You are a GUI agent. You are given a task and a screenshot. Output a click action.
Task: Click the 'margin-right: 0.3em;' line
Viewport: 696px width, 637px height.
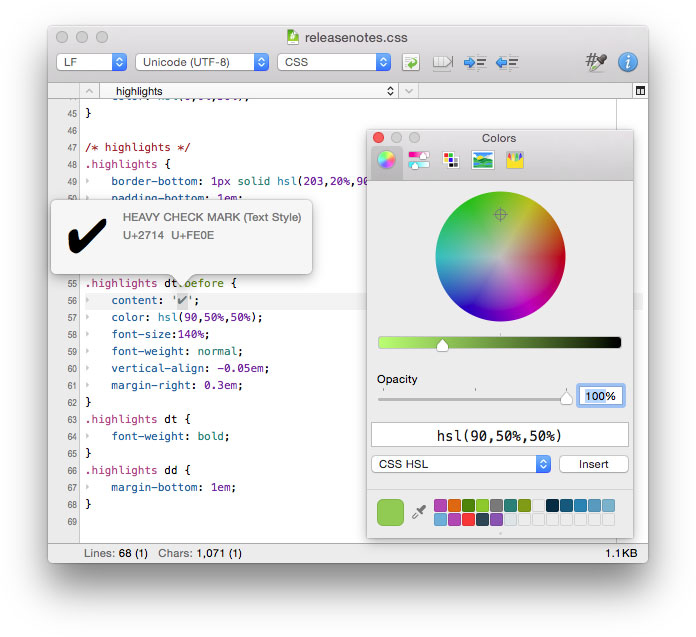tap(177, 385)
